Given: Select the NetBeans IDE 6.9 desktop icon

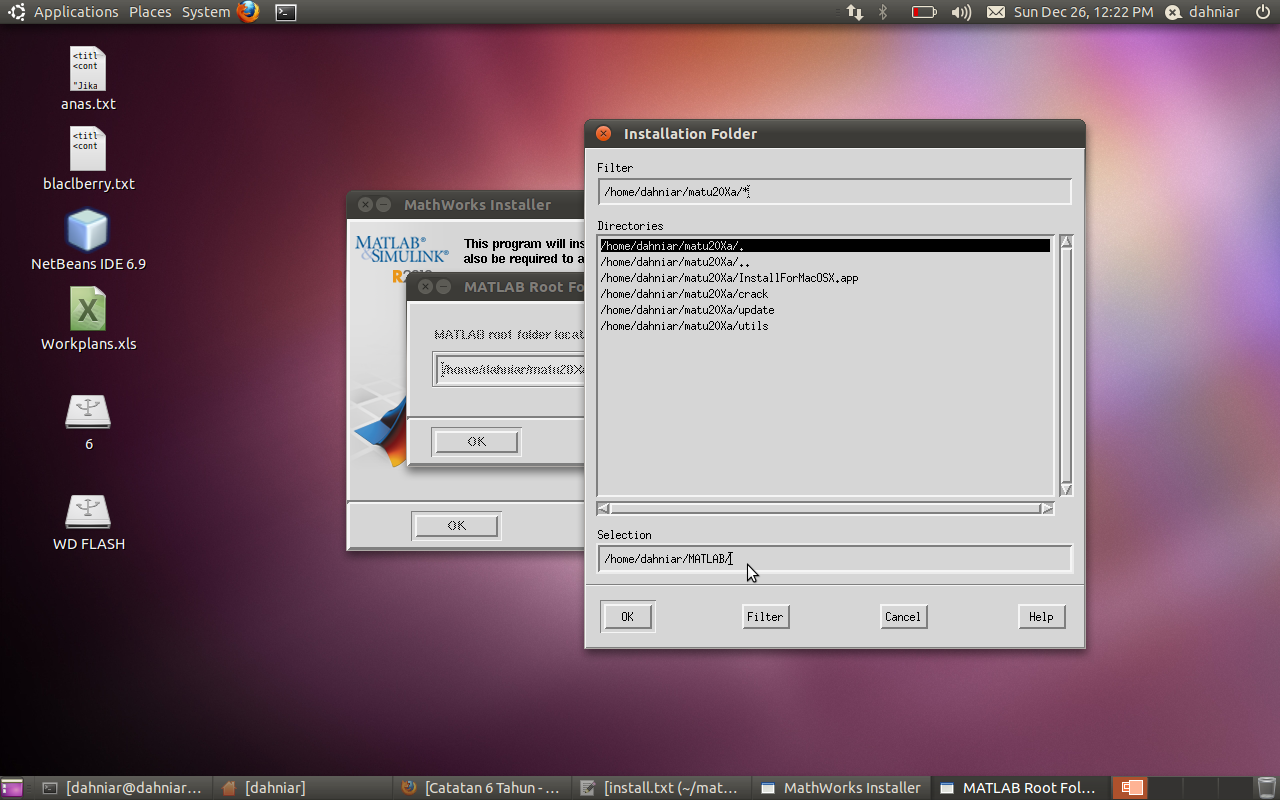Looking at the screenshot, I should (88, 240).
